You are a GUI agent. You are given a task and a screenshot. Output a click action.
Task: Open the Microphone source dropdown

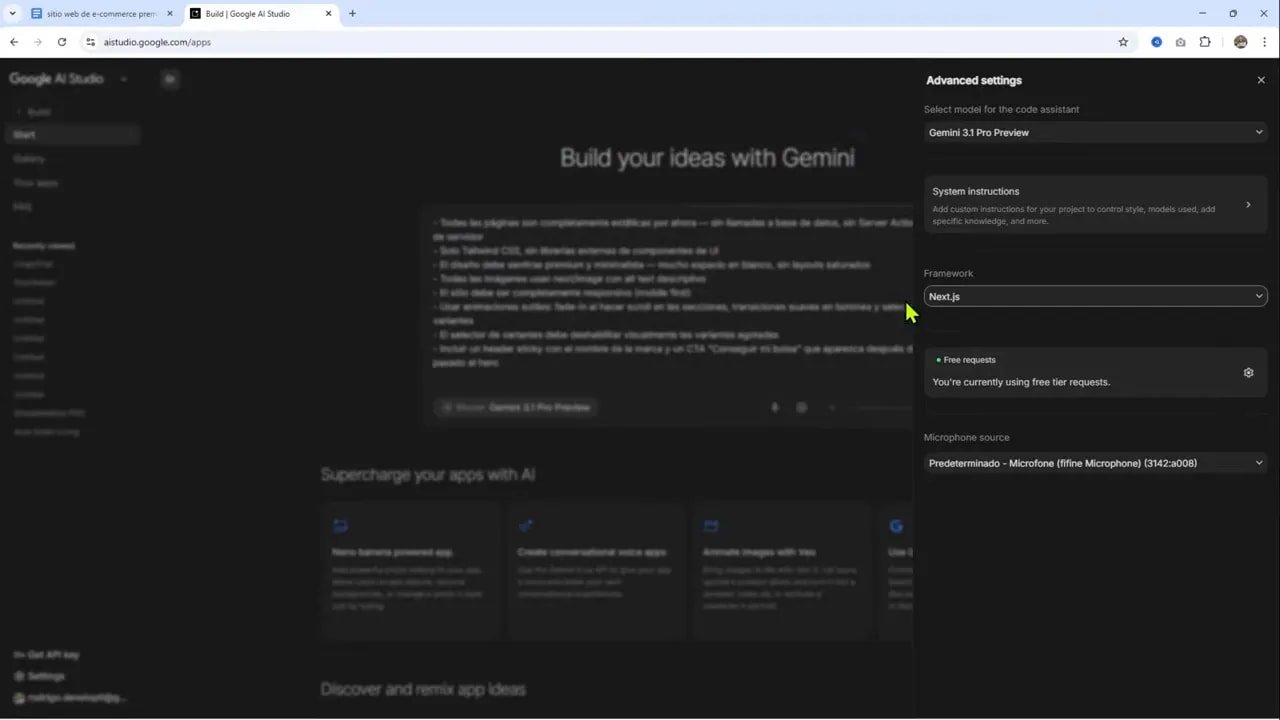(x=1094, y=463)
